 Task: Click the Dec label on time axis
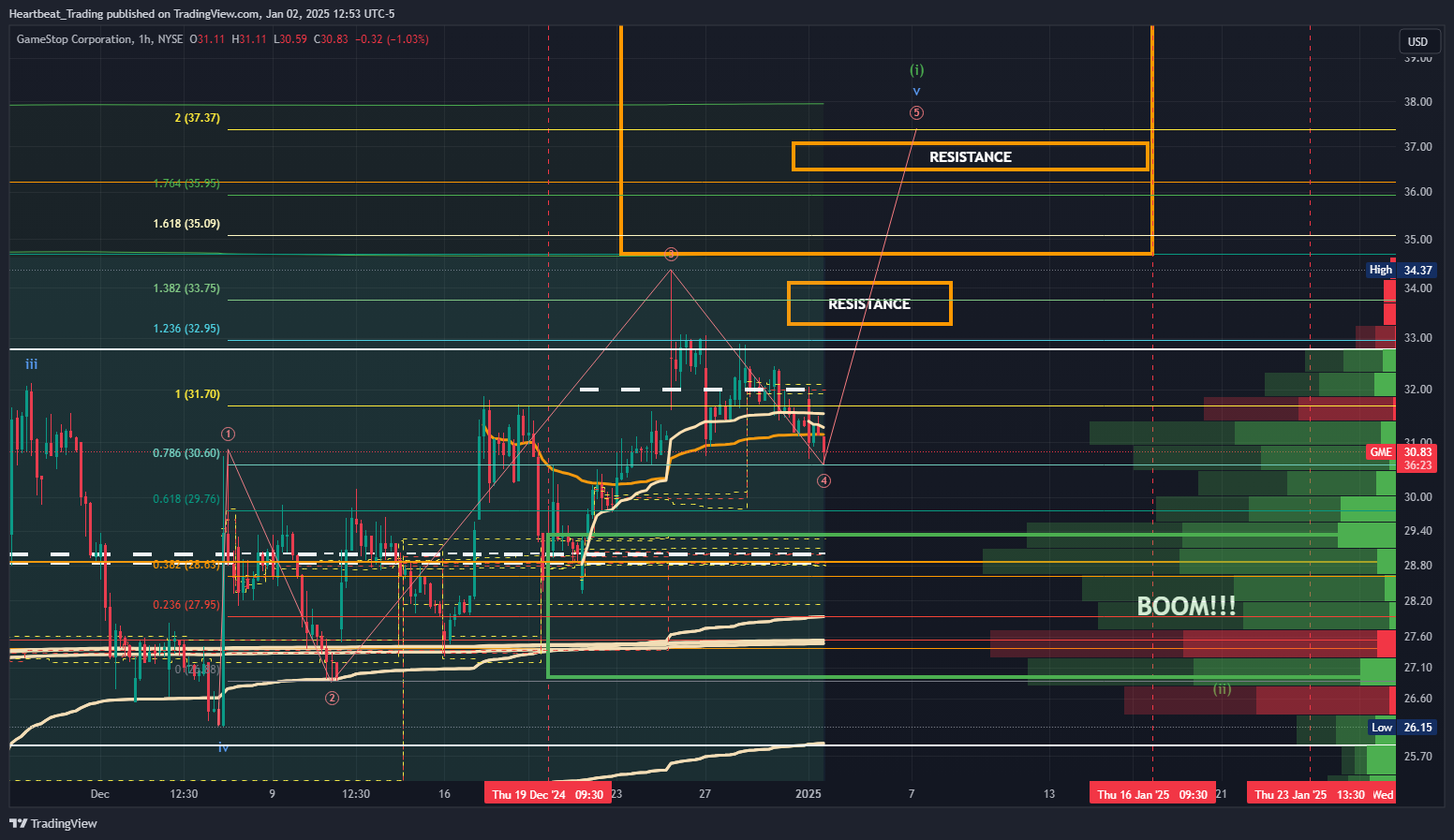point(100,794)
